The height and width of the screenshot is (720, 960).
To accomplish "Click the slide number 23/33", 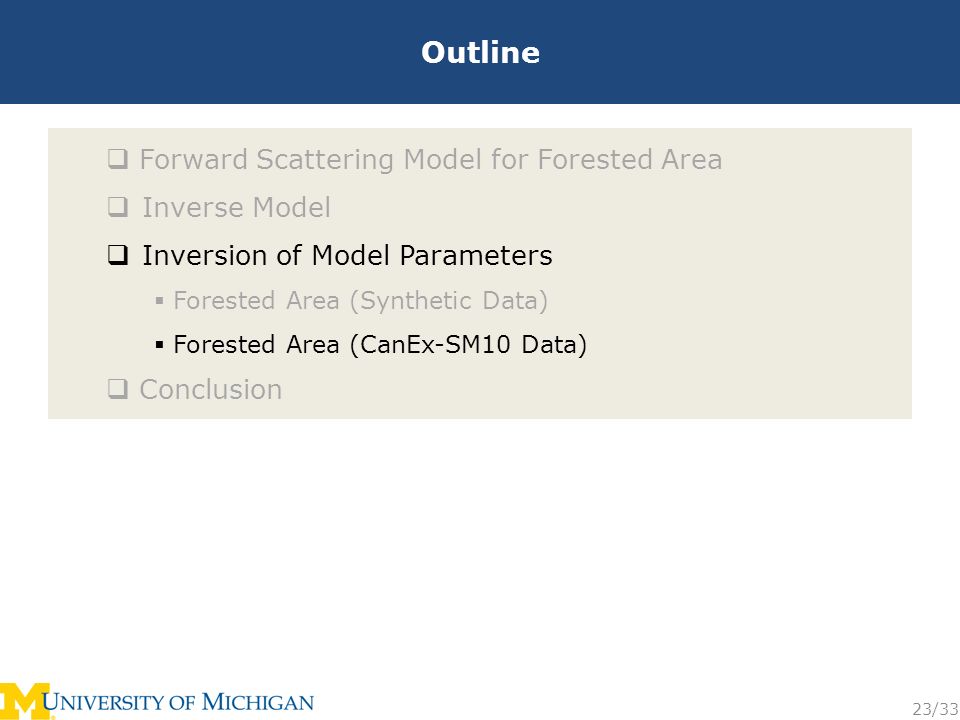I will pos(936,709).
